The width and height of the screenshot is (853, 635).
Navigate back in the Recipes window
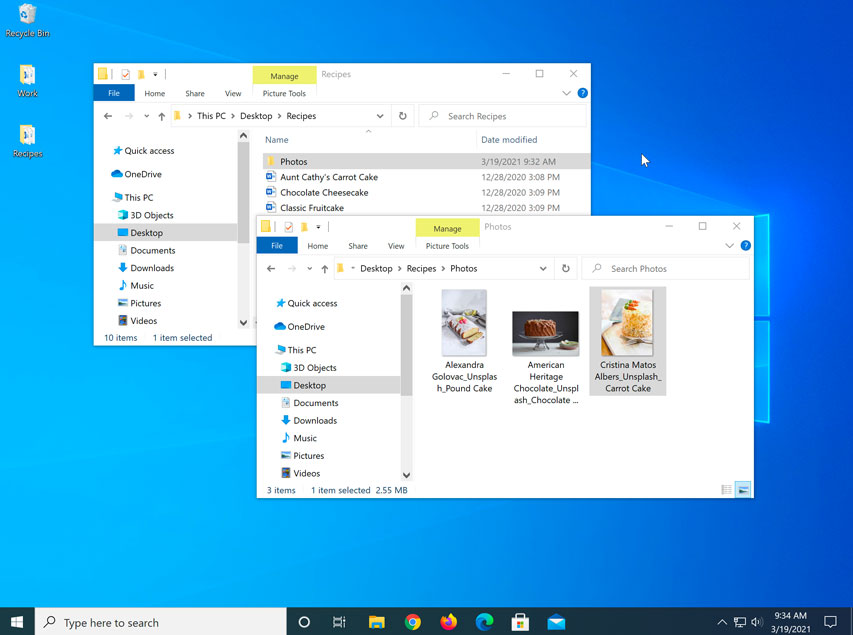coord(107,115)
